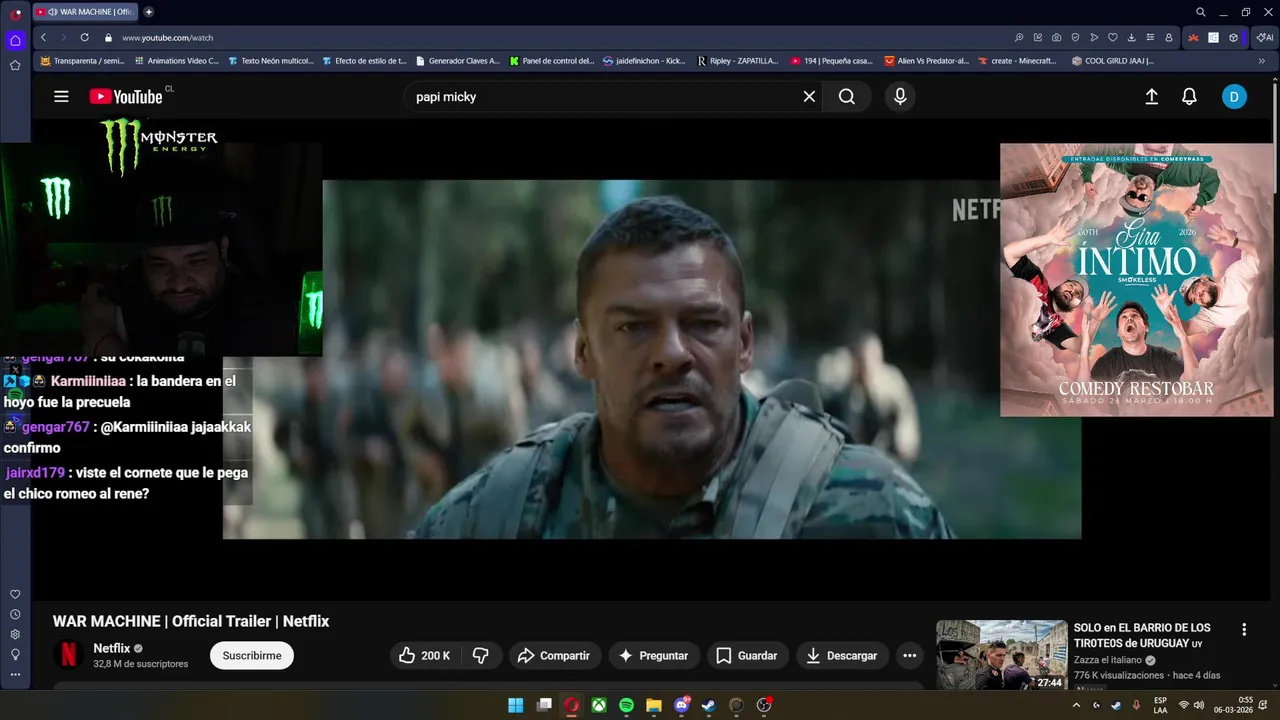Open the 'Texto Neón multicol...' bookmark
Screen dimensions: 1280x720
coord(270,61)
